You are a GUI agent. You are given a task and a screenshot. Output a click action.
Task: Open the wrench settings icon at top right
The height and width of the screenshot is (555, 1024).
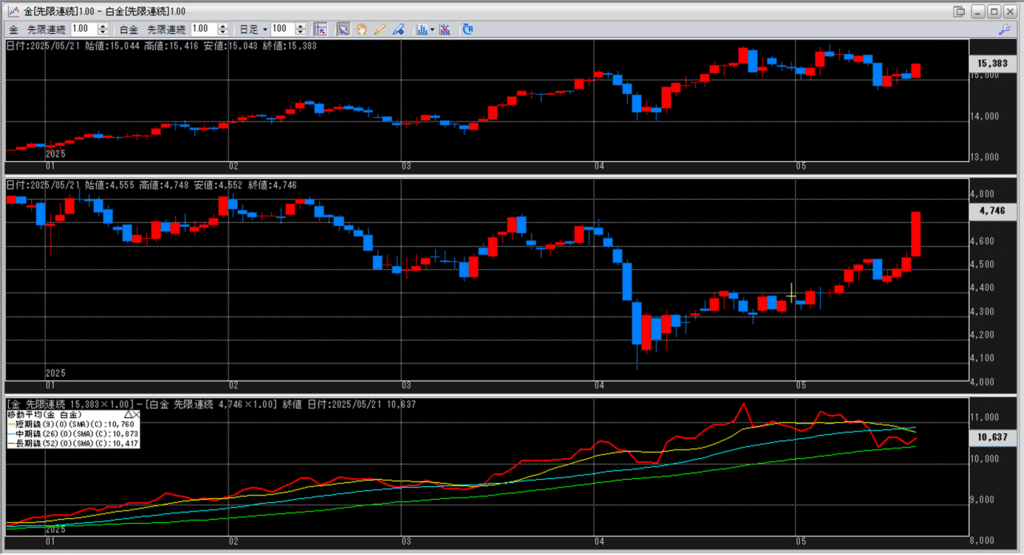pyautogui.click(x=1004, y=29)
